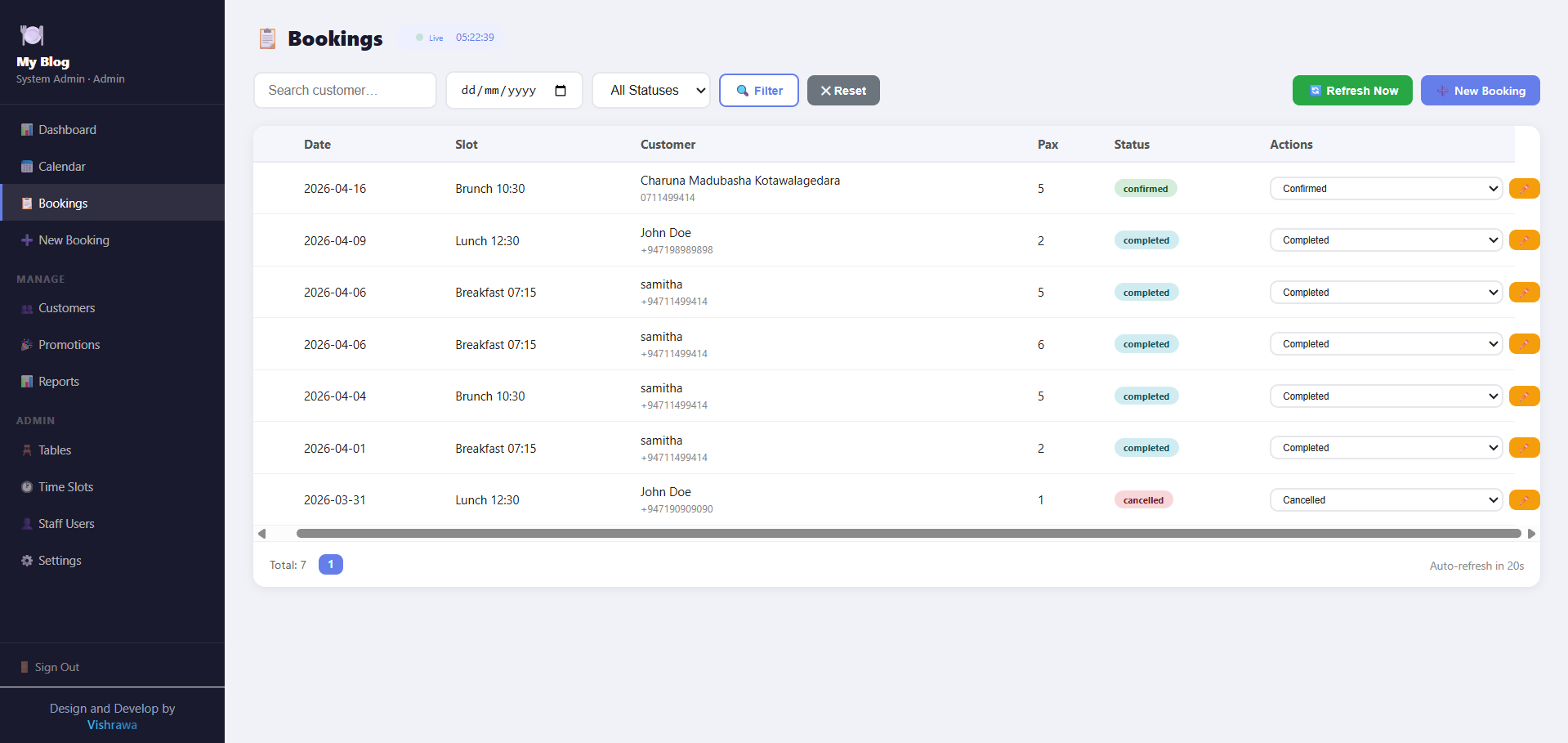The width and height of the screenshot is (1568, 743).
Task: Click the restaurant logo icon above My Blog
Action: 32,35
